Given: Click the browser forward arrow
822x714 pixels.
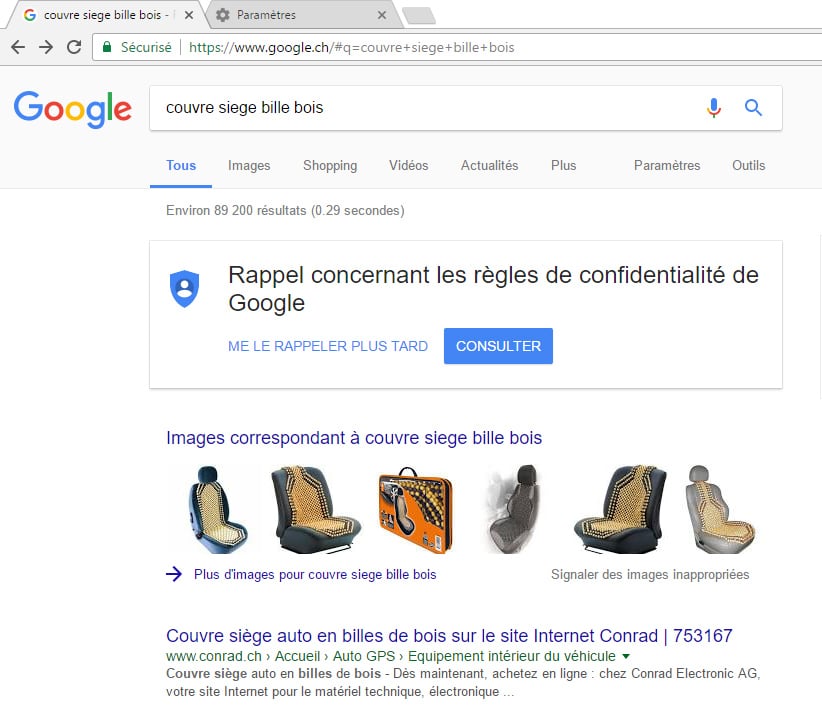Looking at the screenshot, I should point(46,47).
